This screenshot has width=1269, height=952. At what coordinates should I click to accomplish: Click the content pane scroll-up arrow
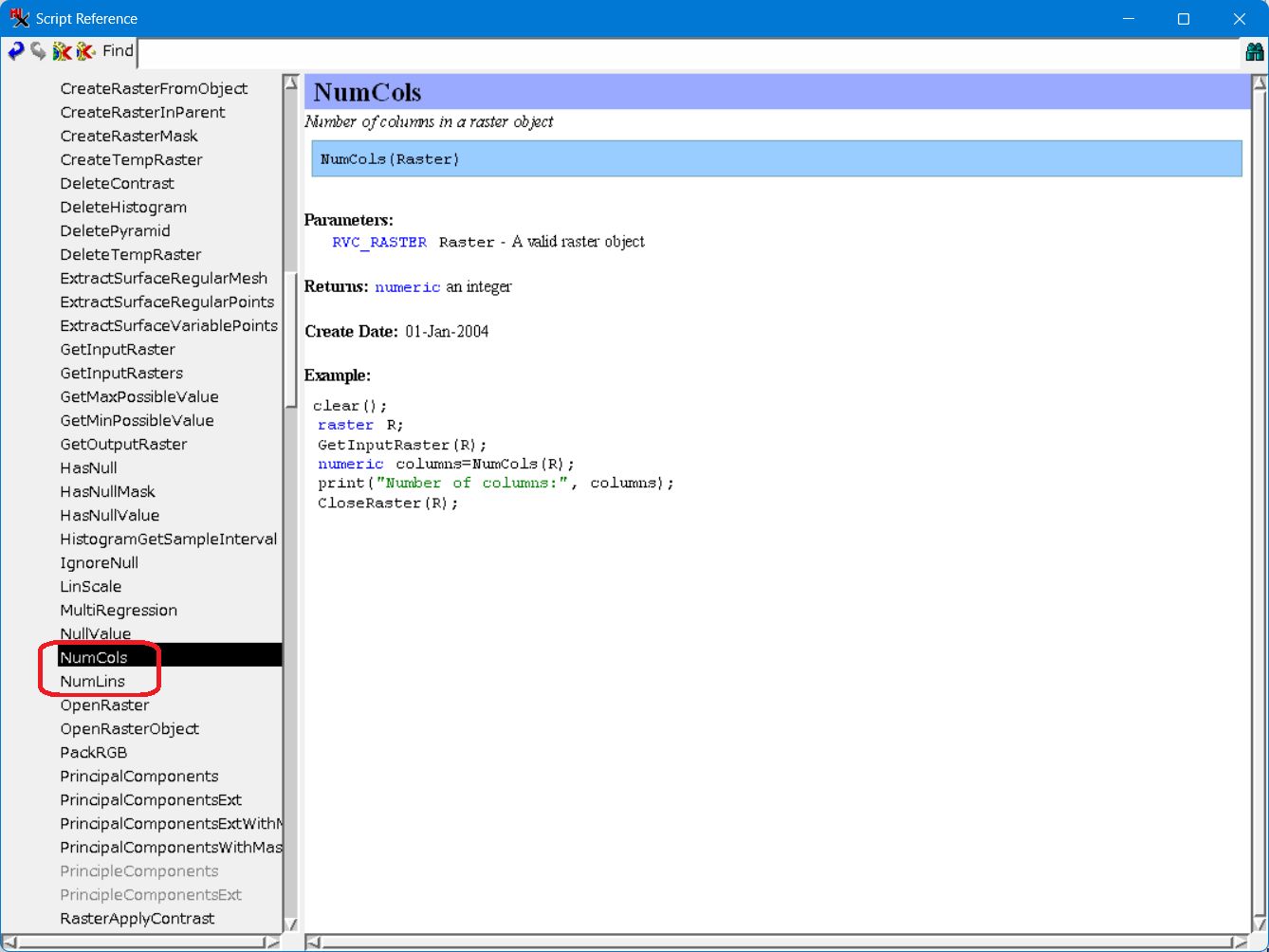click(1259, 83)
